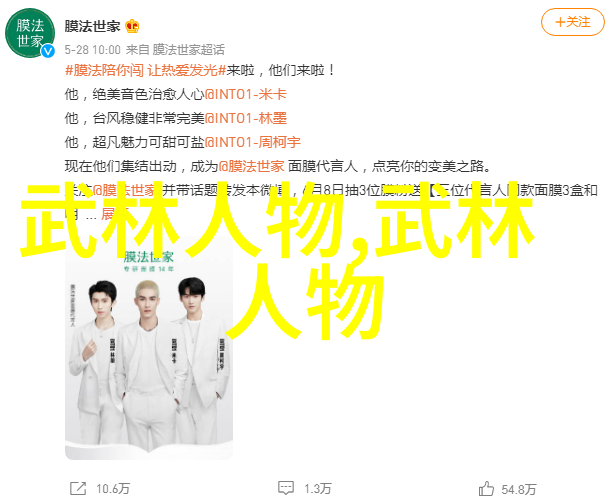
Task: Click the repost count 10.6万
Action: click(113, 489)
